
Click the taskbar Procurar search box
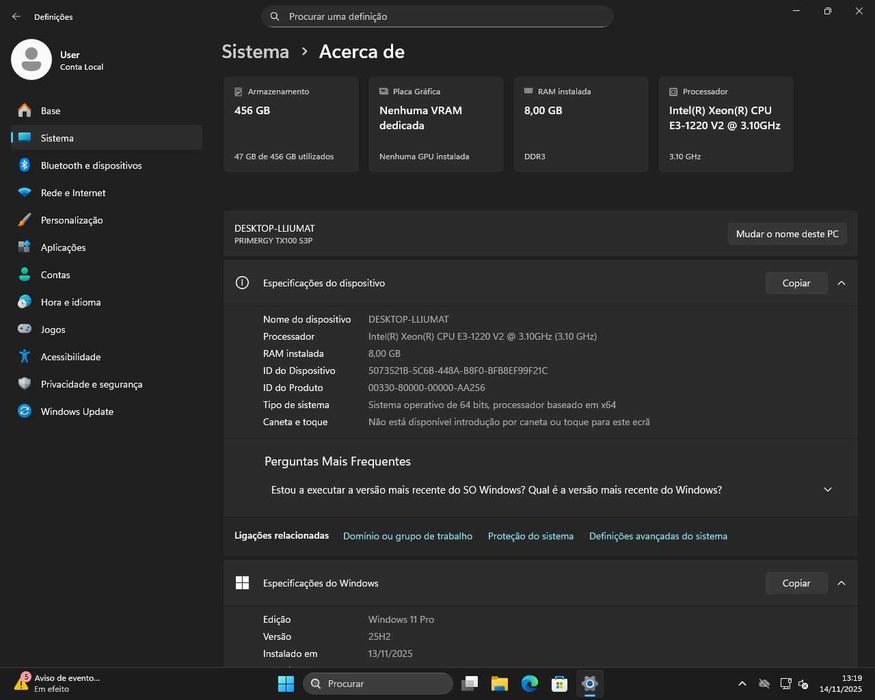click(x=378, y=684)
